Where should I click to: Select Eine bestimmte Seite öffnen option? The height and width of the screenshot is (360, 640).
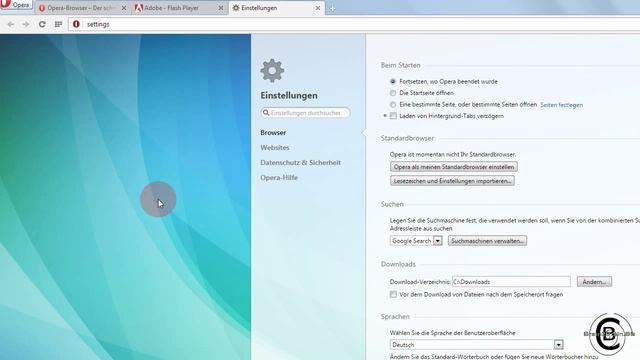click(x=393, y=105)
